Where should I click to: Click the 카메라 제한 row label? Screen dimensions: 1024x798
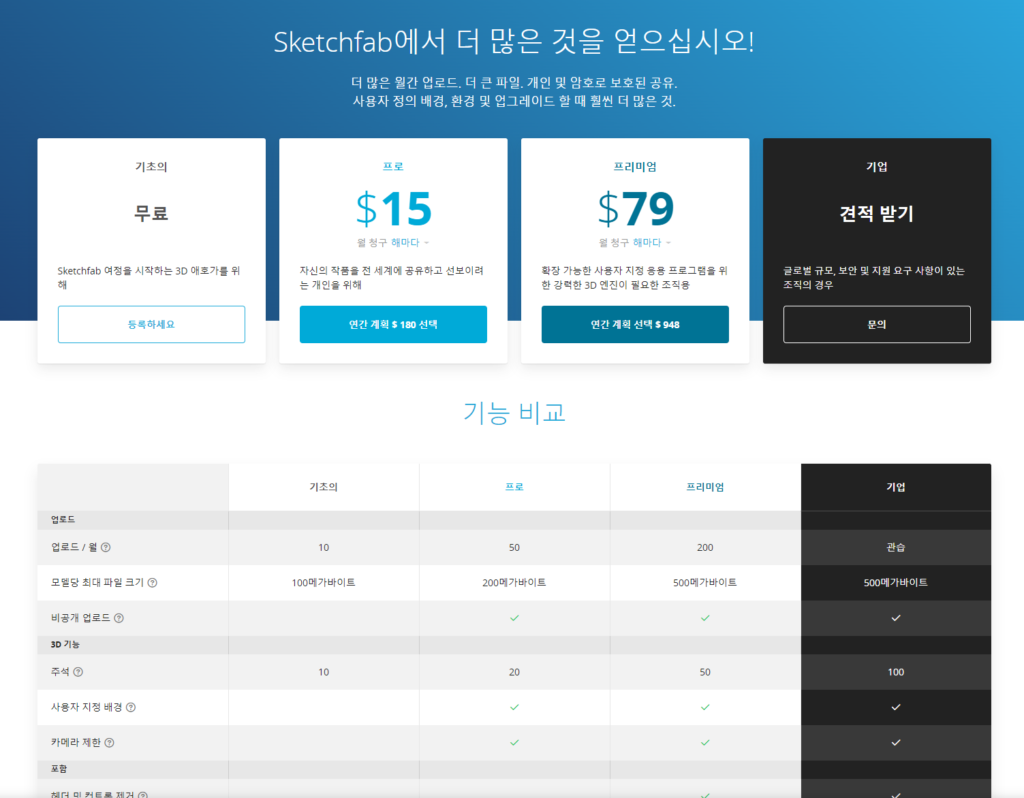coord(76,742)
